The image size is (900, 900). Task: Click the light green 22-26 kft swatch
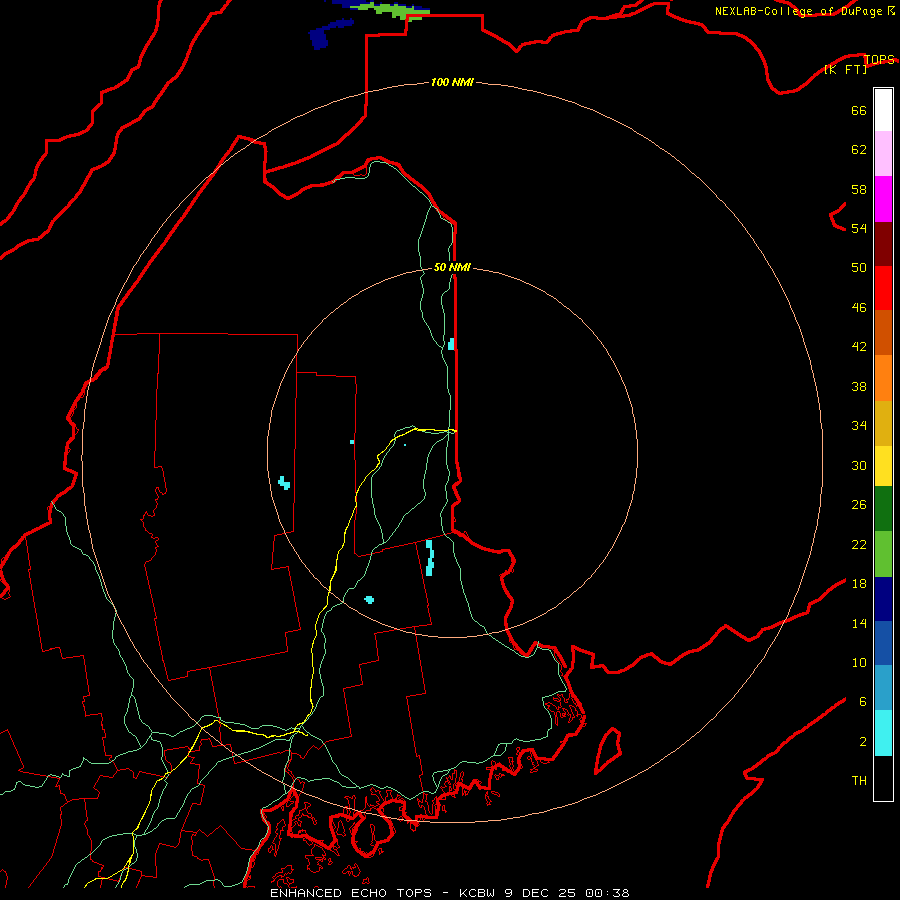[x=883, y=554]
